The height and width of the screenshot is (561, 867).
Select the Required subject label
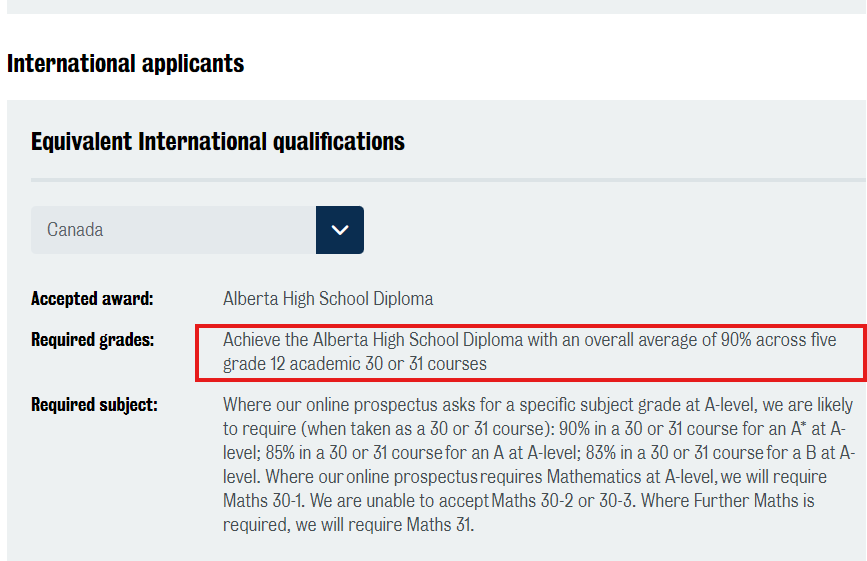pos(95,405)
